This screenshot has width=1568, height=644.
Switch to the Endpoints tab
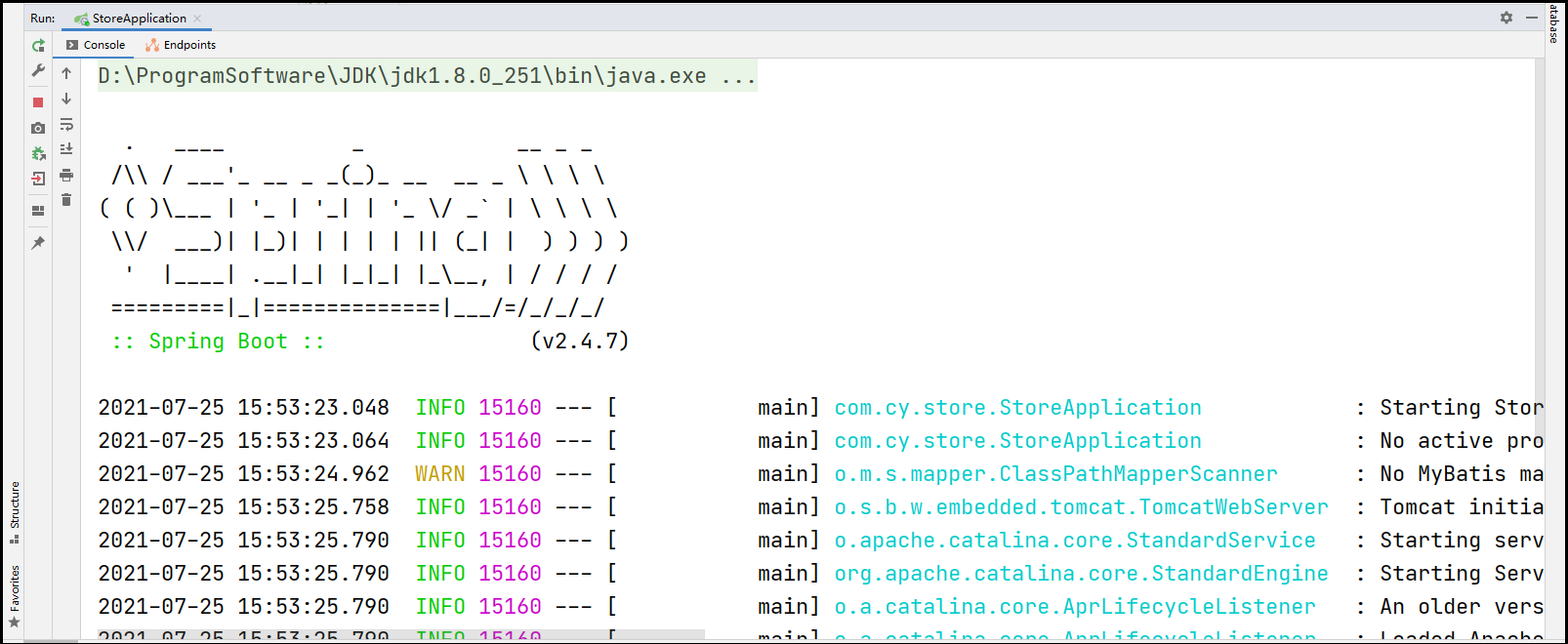coord(181,45)
